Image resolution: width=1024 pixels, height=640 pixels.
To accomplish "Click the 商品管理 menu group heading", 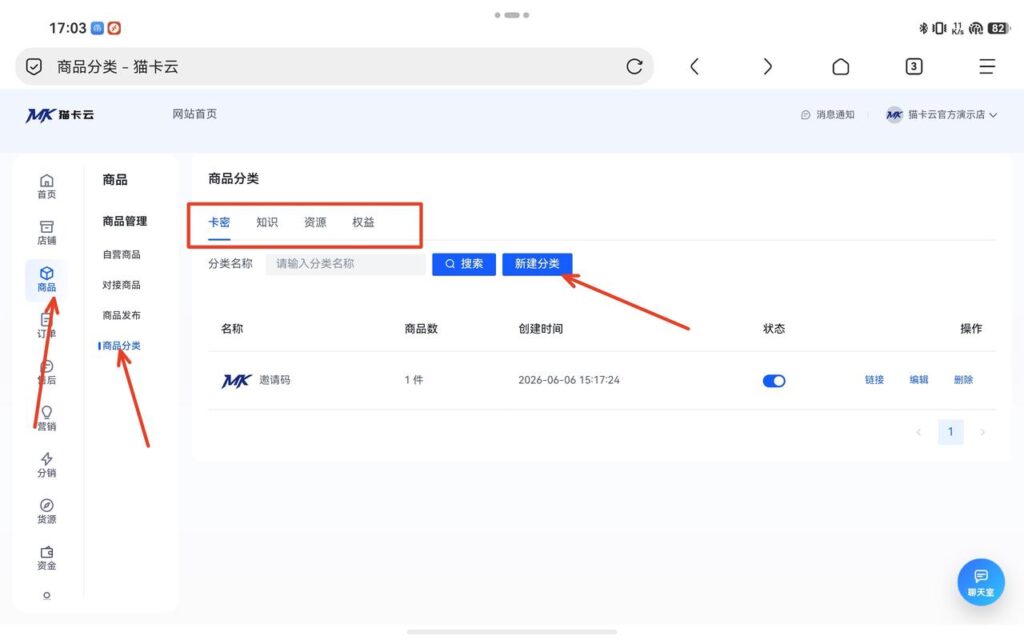I will point(125,221).
